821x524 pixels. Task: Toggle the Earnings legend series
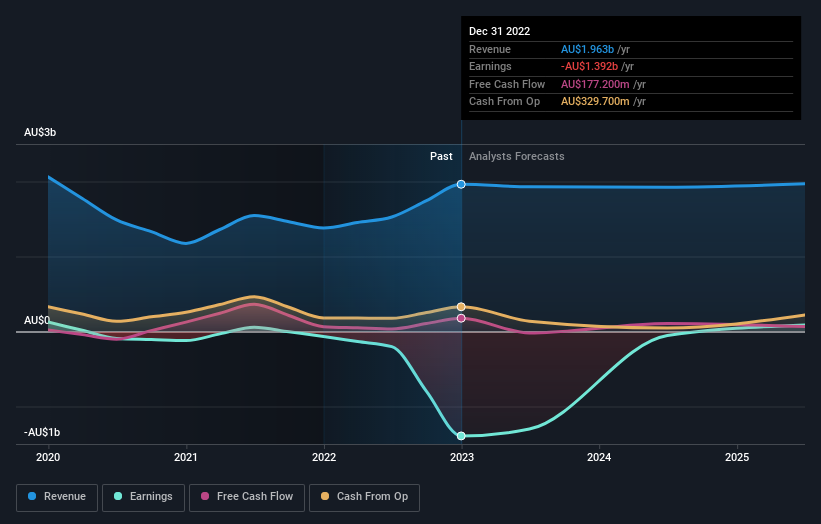(143, 497)
